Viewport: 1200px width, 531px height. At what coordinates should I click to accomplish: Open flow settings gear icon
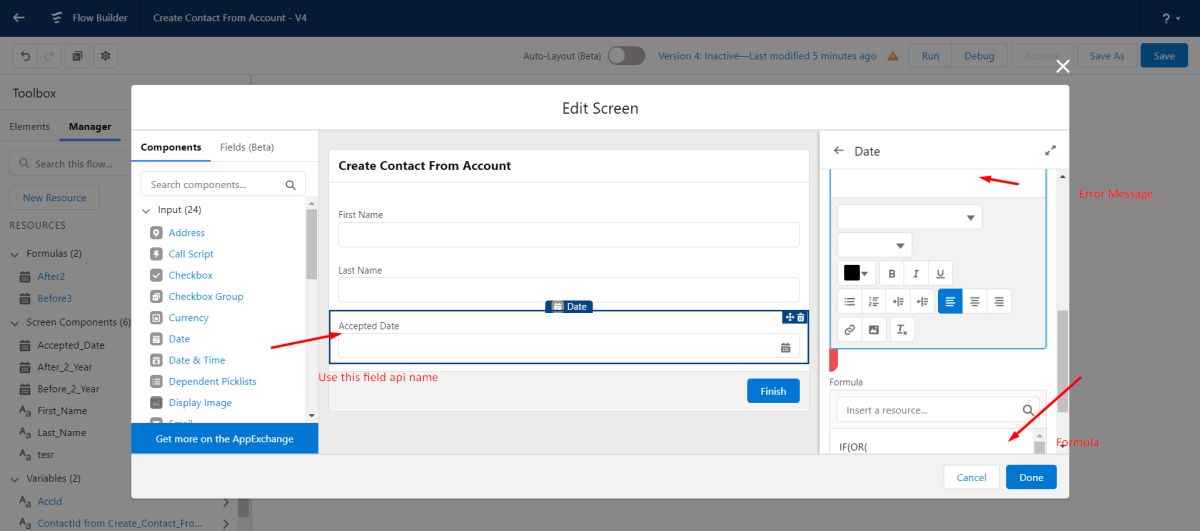(106, 56)
